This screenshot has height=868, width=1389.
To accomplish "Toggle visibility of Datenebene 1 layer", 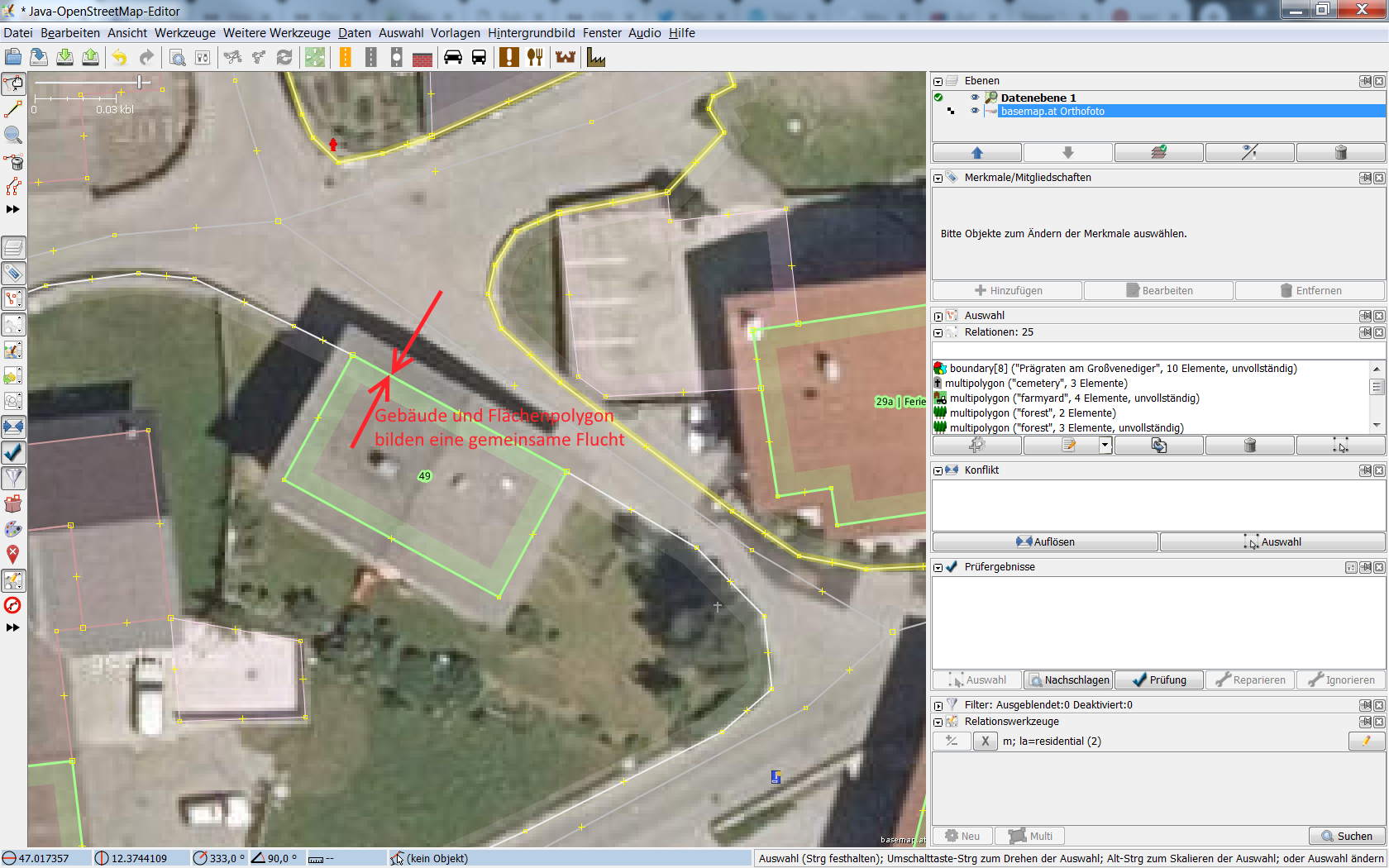I will pyautogui.click(x=974, y=98).
